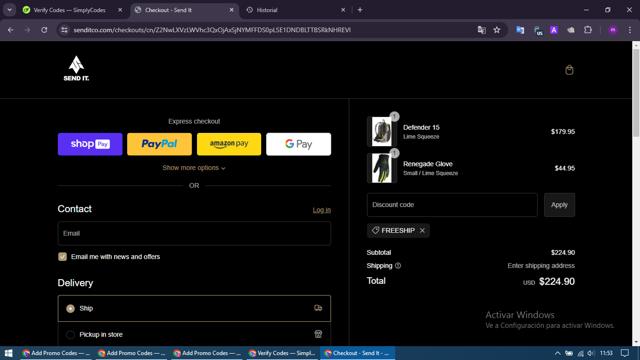Click the Renegade Glove product thumbnail
The width and height of the screenshot is (640, 360).
[x=382, y=168]
